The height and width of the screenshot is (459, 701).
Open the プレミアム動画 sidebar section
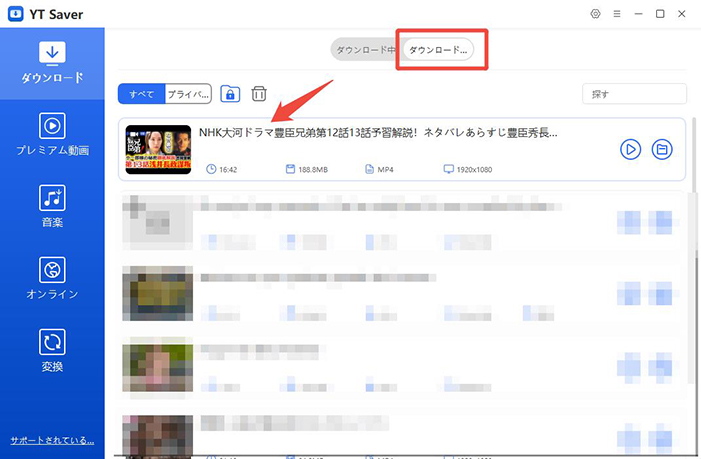(x=52, y=135)
